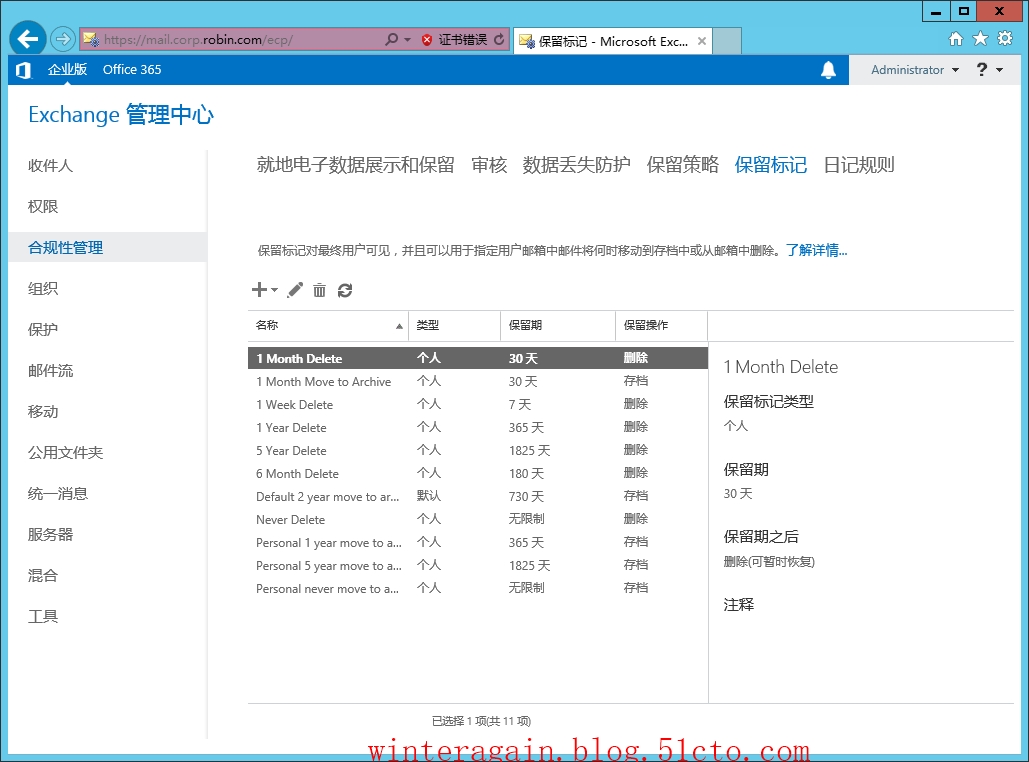Viewport: 1029px width, 762px height.
Task: Select the 6 Month Delete row
Action: [x=478, y=473]
